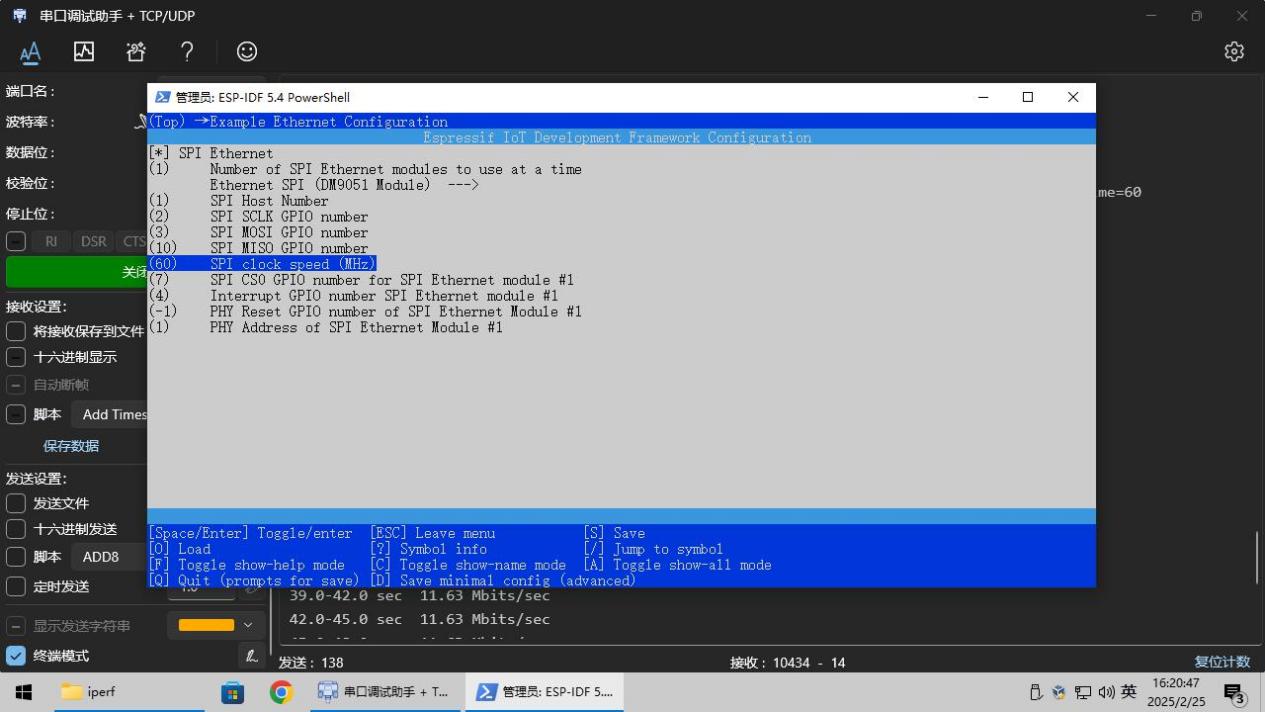Click the VirtualBox tray icon
Image resolution: width=1265 pixels, height=712 pixels.
coord(1059,692)
